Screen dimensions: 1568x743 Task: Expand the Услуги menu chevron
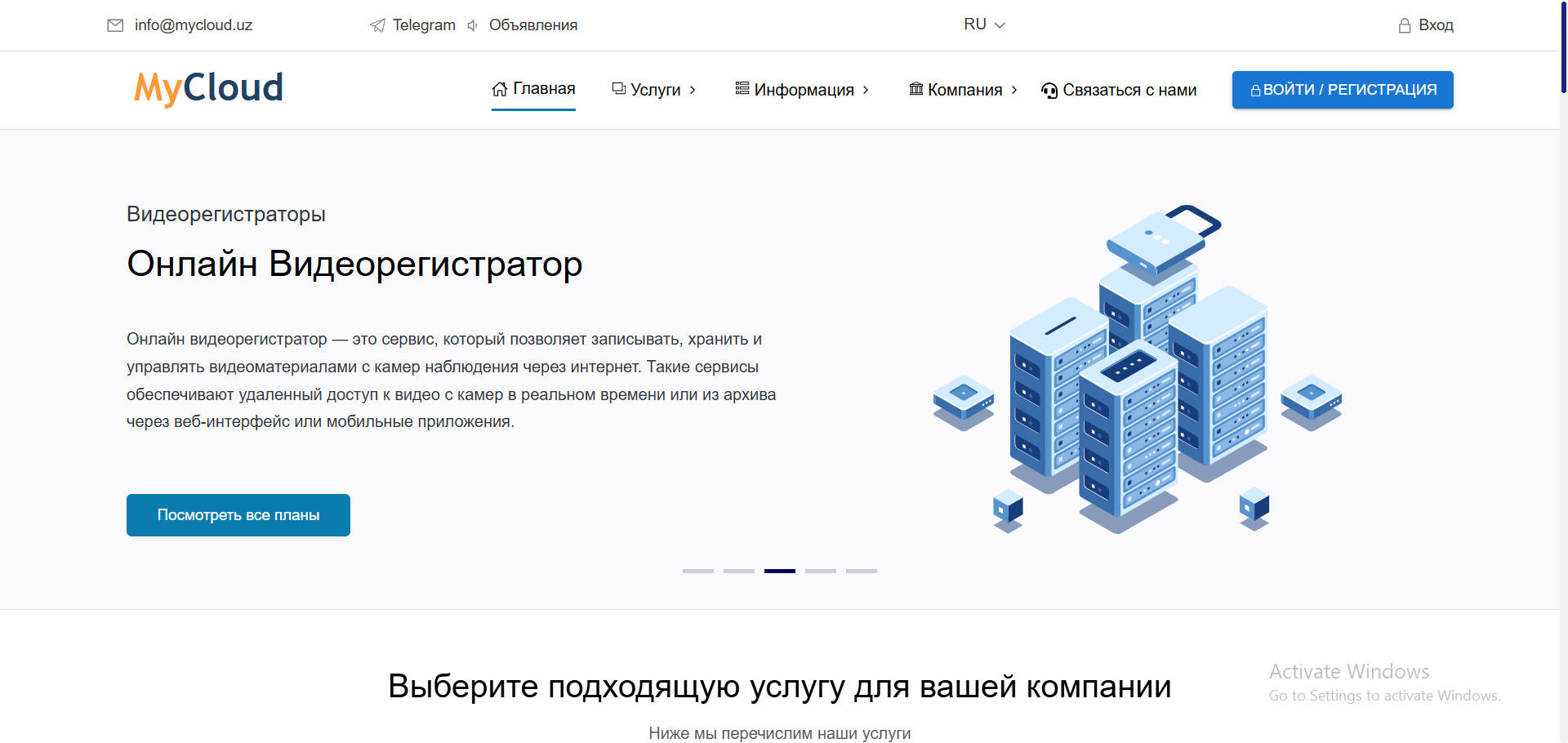tap(693, 91)
